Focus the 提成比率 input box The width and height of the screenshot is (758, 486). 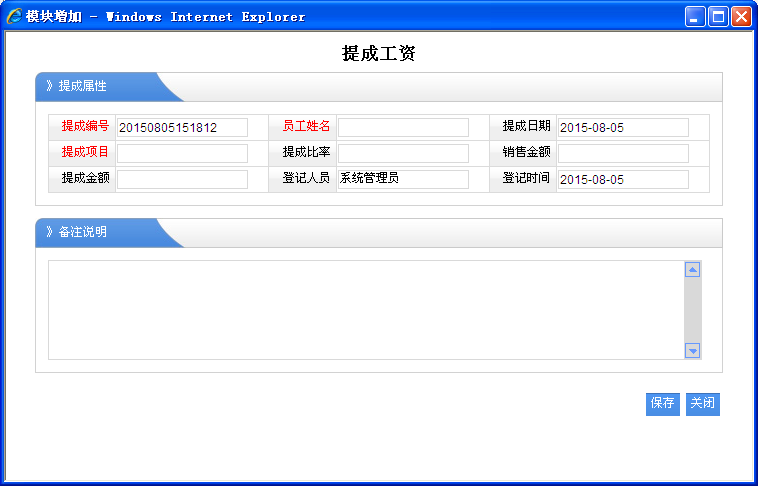[x=403, y=153]
